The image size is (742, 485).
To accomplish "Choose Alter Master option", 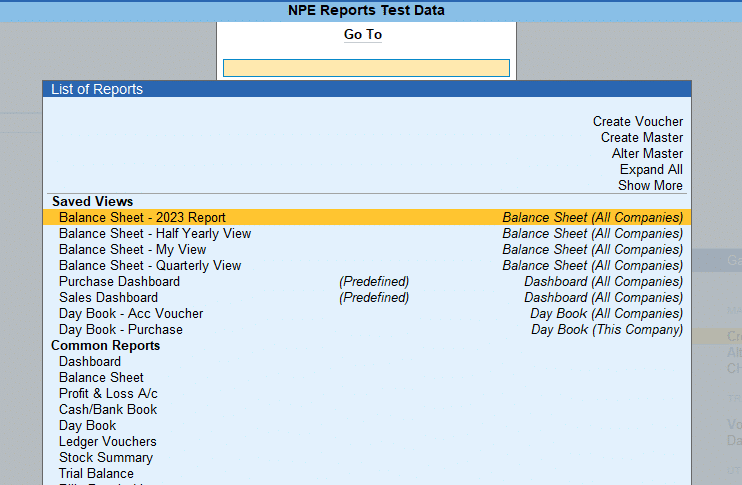I will pos(647,154).
